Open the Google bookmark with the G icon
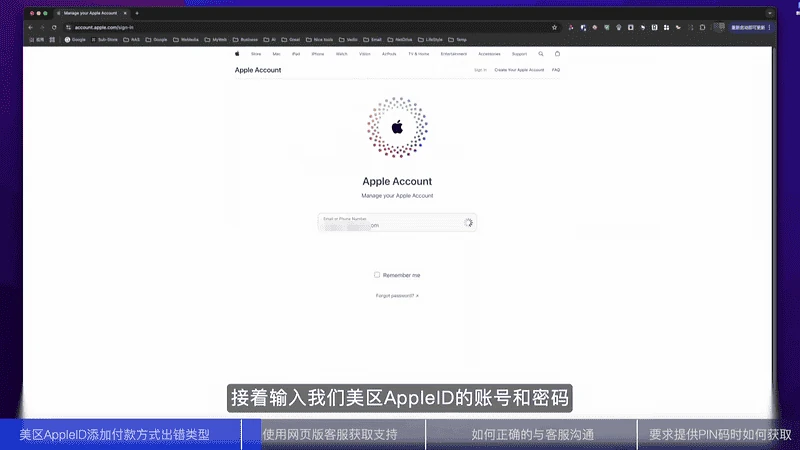This screenshot has width=800, height=450. click(75, 40)
